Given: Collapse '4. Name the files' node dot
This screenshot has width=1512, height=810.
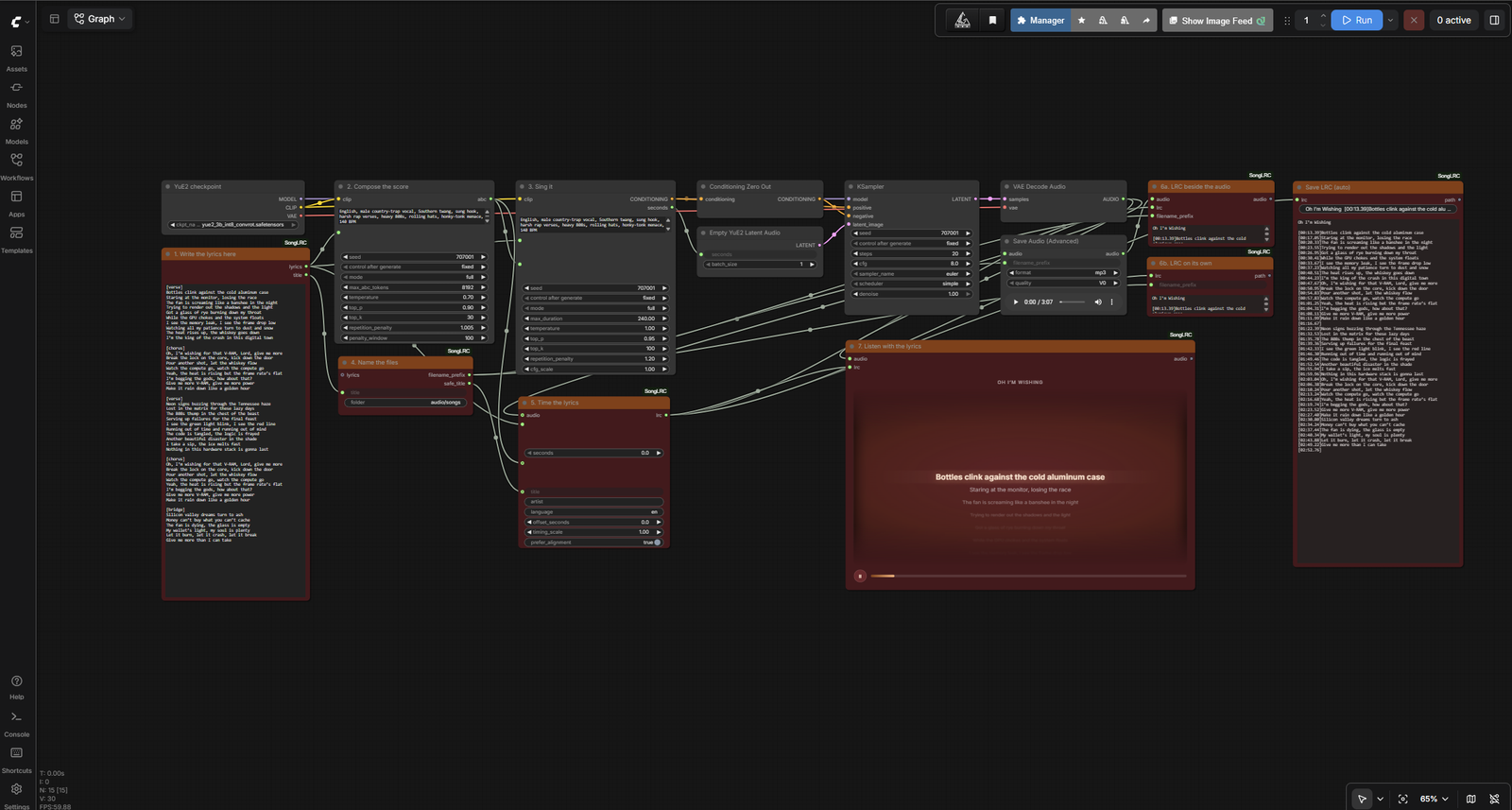Looking at the screenshot, I should pyautogui.click(x=345, y=362).
